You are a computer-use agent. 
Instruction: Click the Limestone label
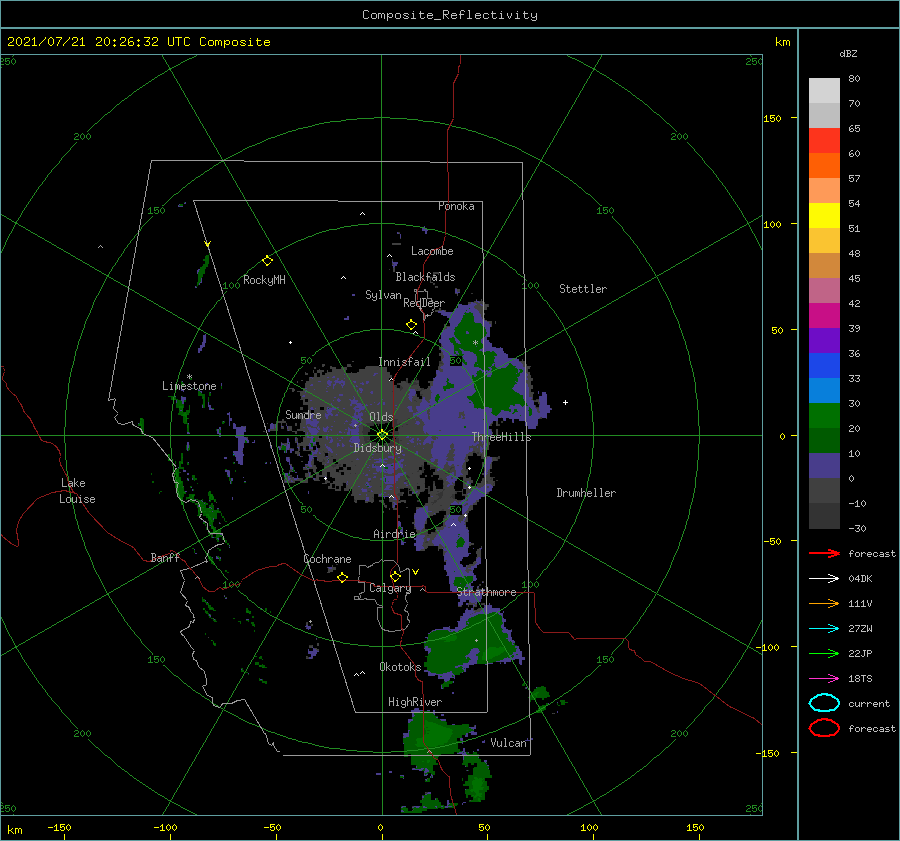pyautogui.click(x=189, y=386)
